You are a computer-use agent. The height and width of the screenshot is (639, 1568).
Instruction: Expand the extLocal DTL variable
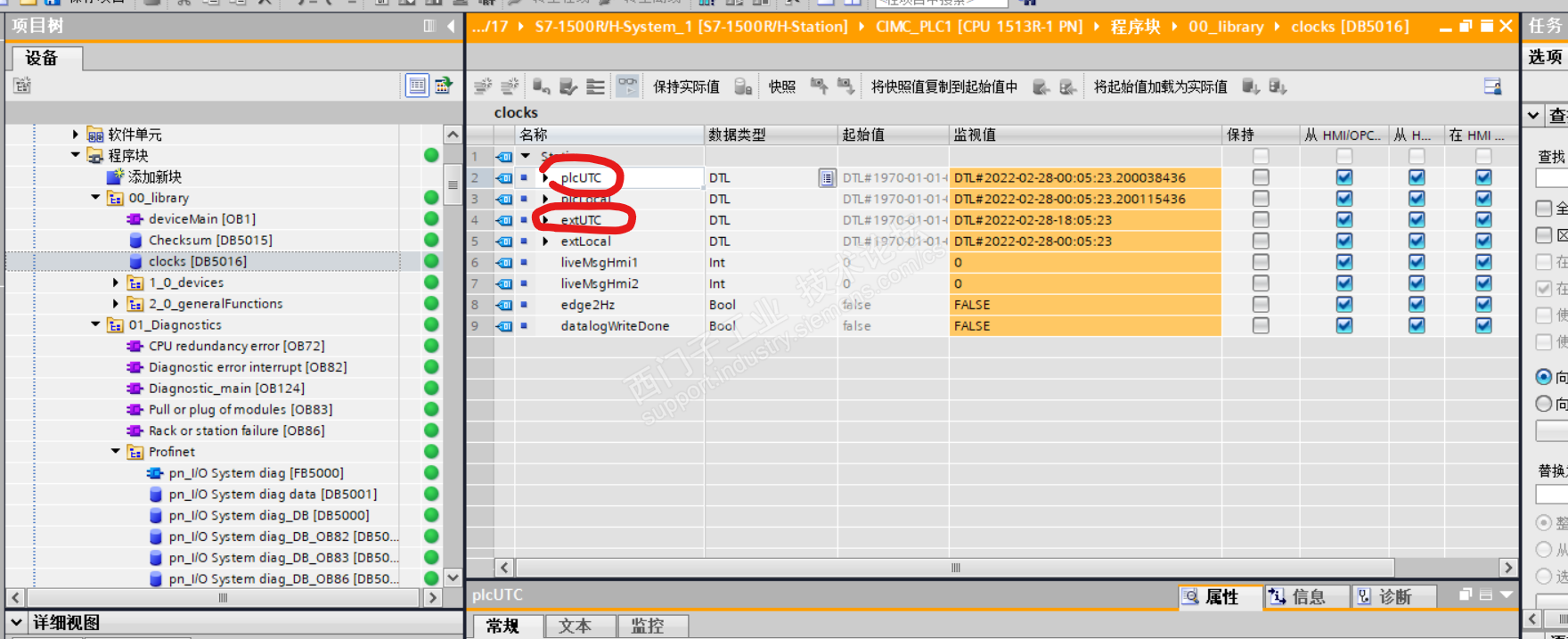coord(545,242)
